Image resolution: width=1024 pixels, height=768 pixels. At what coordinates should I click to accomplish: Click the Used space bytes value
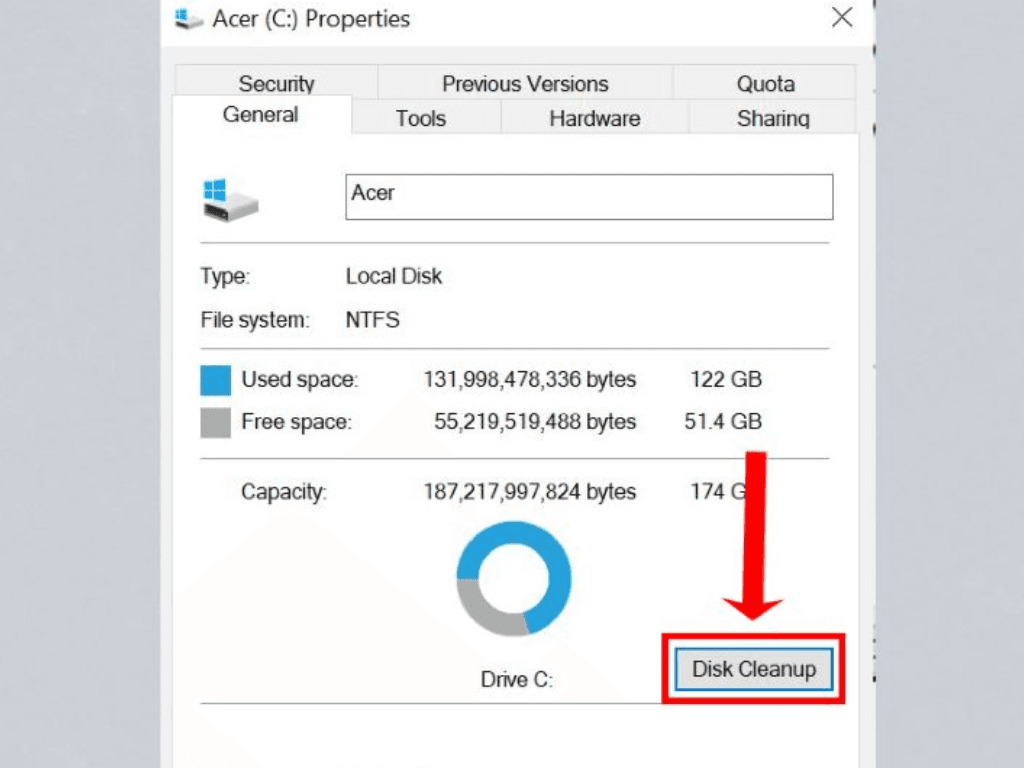(529, 380)
